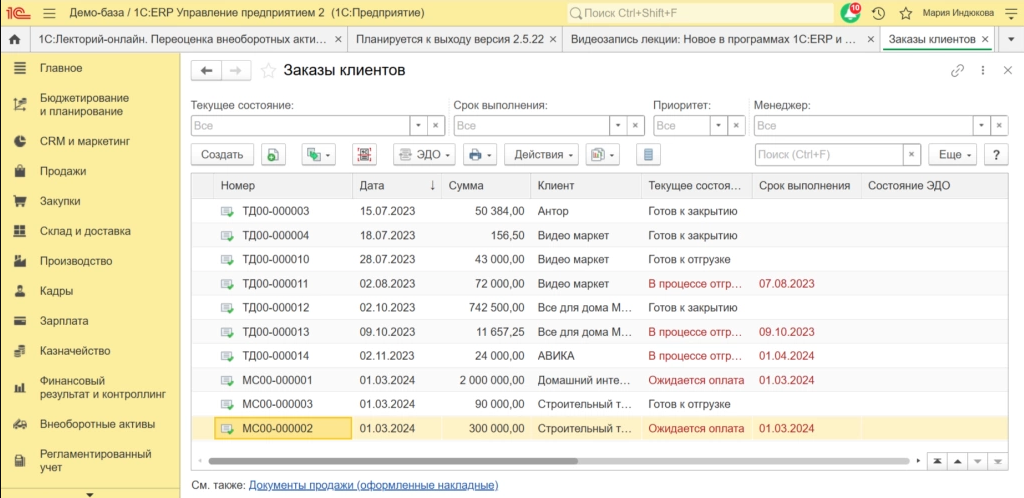Image resolution: width=1024 pixels, height=498 pixels.
Task: Focus the global search field
Action: tap(699, 13)
